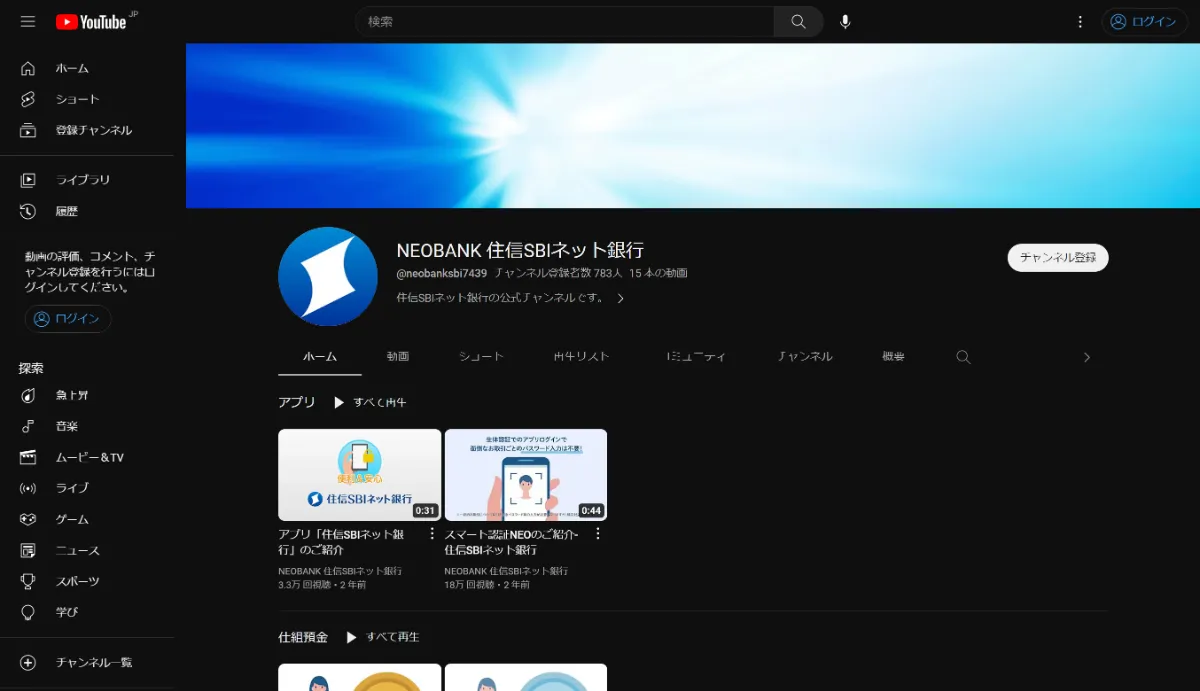This screenshot has height=691, width=1200.
Task: Expand channel description with the arrow
Action: [620, 297]
